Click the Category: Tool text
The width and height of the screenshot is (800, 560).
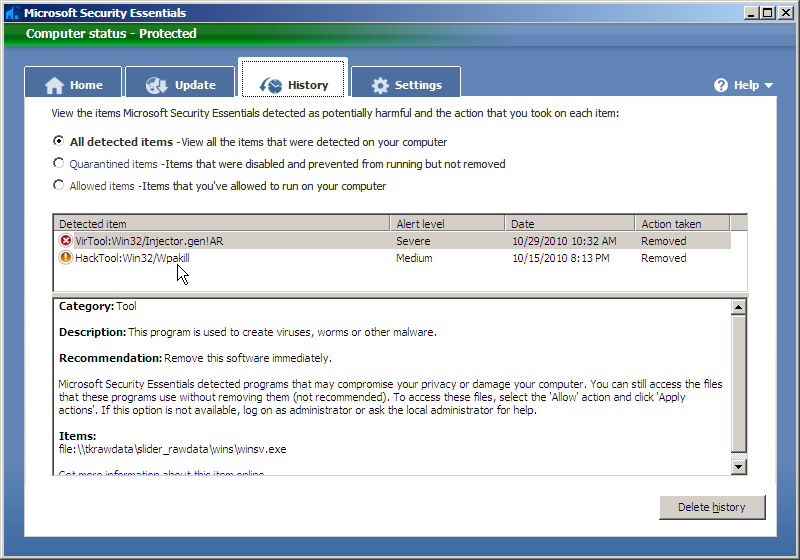pos(97,306)
